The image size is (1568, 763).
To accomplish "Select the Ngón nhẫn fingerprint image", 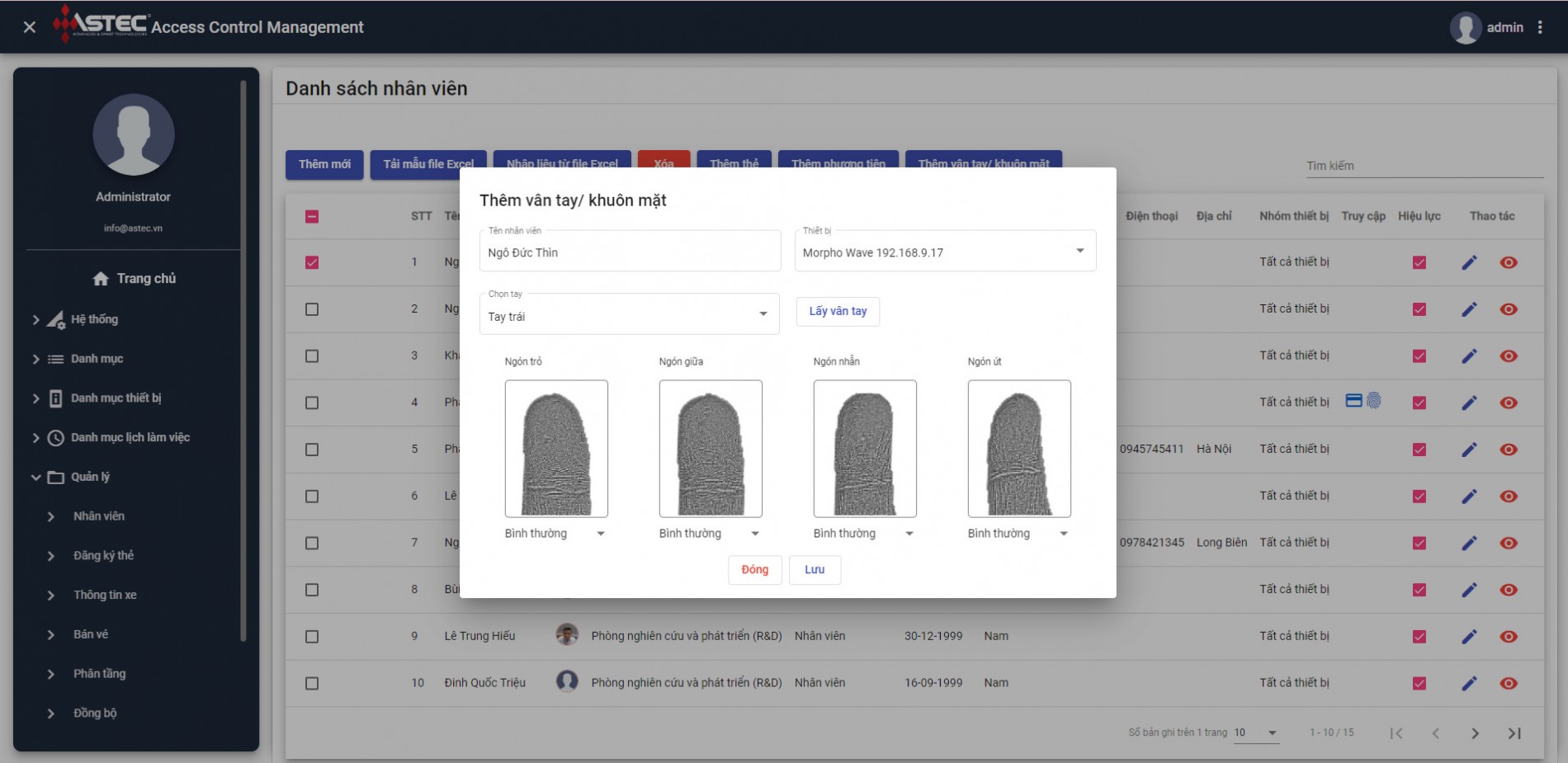I will [x=865, y=449].
